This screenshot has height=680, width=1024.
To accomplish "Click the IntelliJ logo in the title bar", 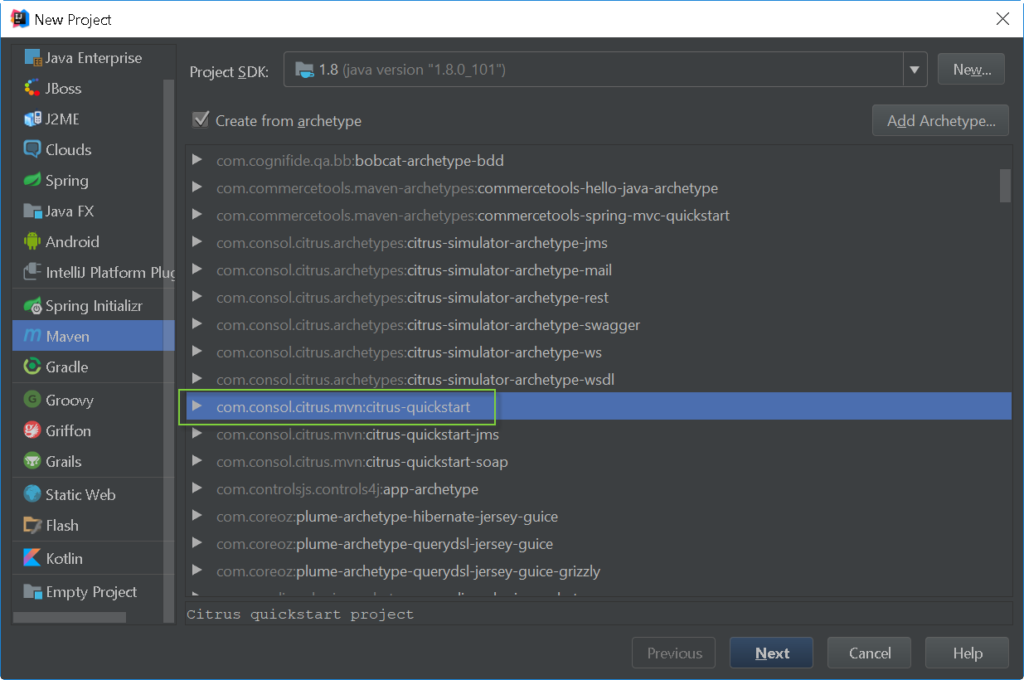I will pos(20,19).
